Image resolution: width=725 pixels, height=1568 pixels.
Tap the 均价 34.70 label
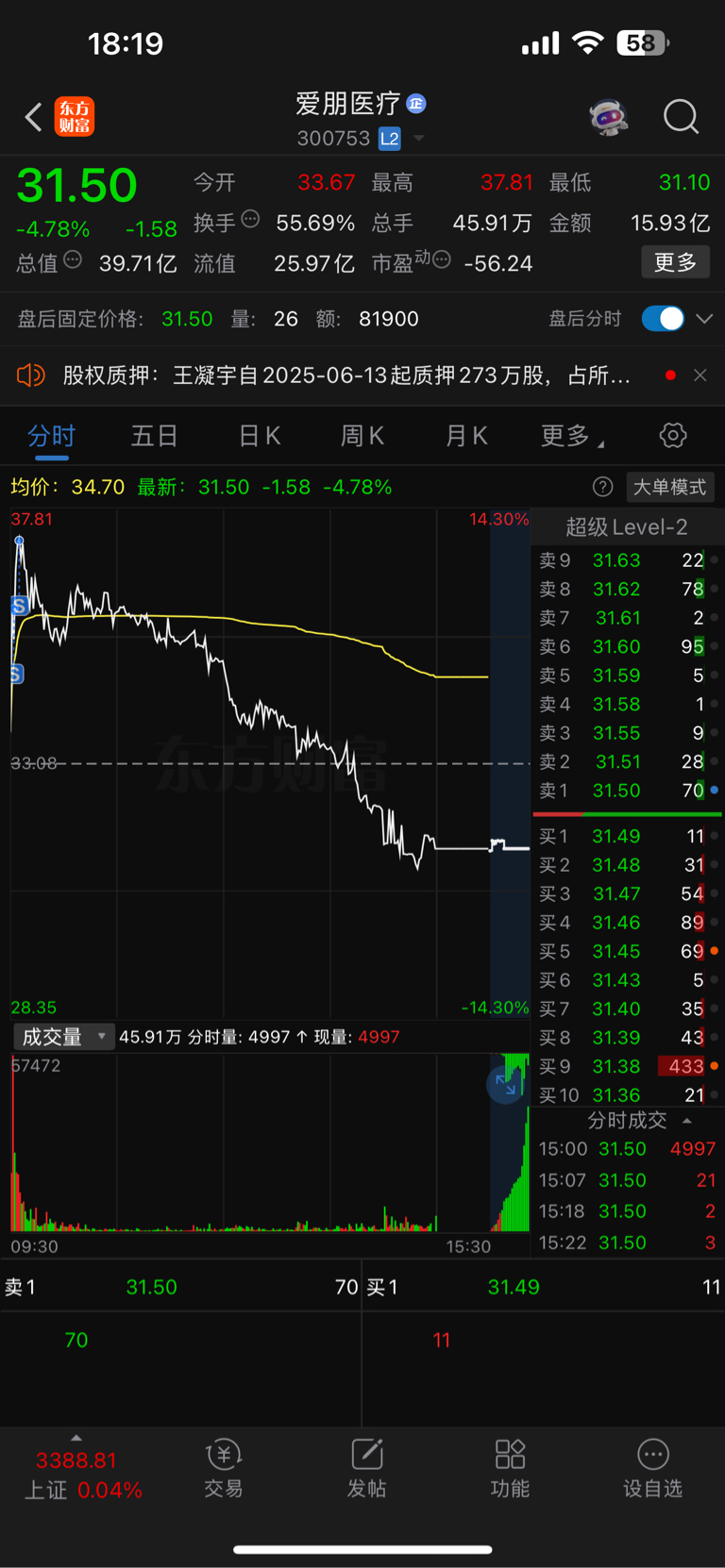tap(67, 487)
